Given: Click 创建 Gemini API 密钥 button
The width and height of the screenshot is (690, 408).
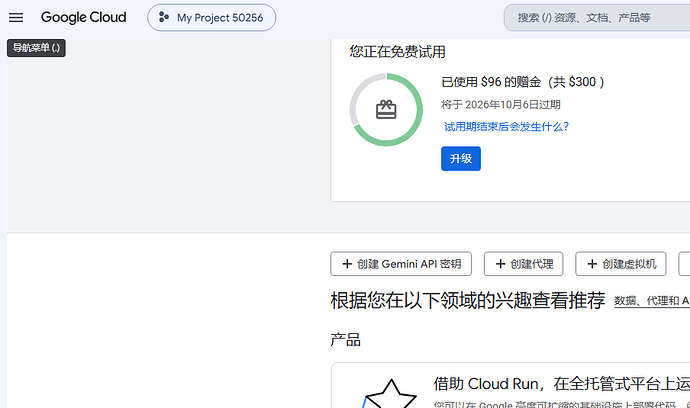Looking at the screenshot, I should click(x=401, y=264).
